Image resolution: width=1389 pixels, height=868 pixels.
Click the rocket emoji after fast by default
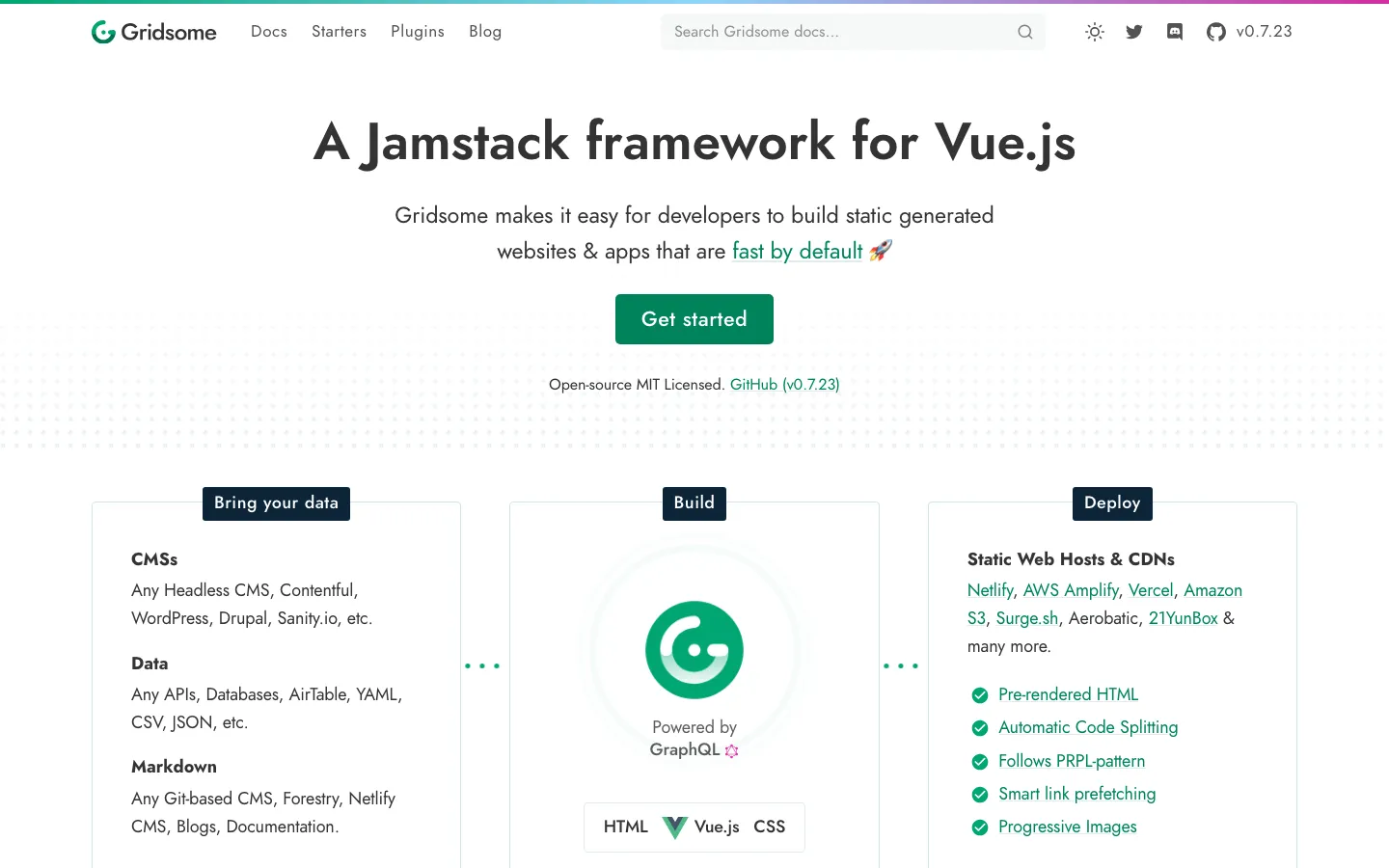881,251
